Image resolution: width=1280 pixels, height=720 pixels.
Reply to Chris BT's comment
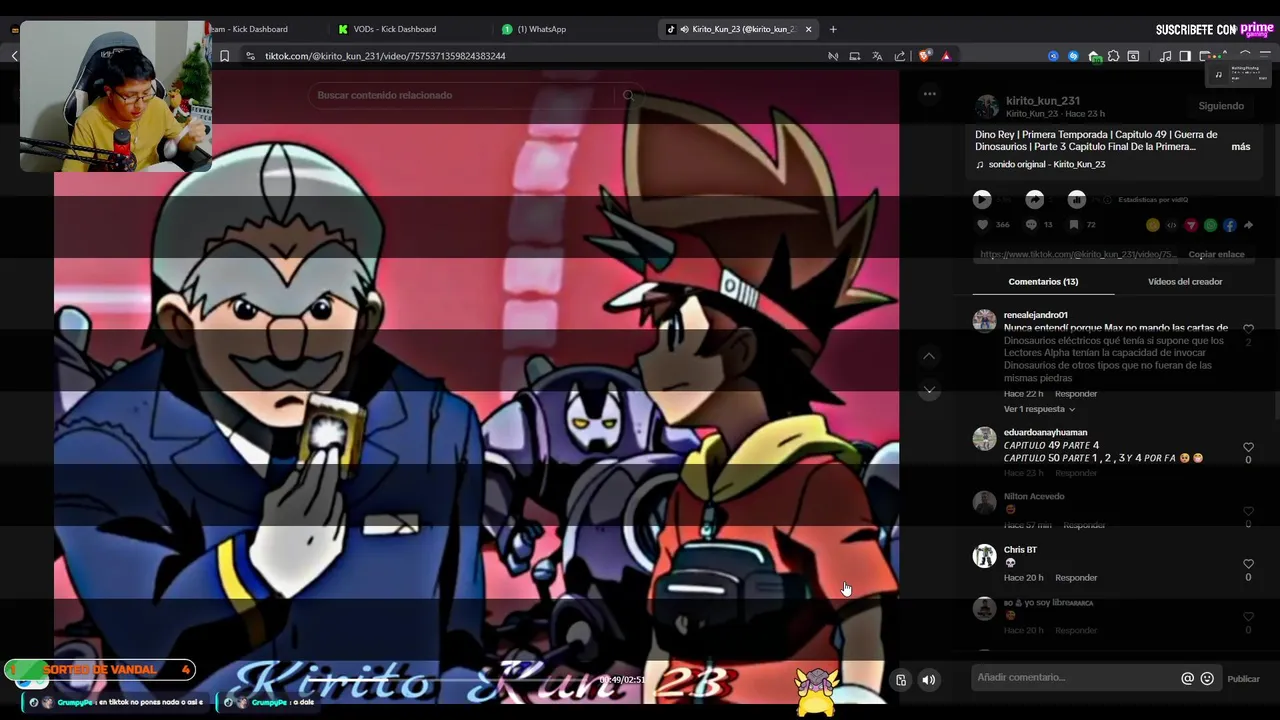[x=1076, y=578]
